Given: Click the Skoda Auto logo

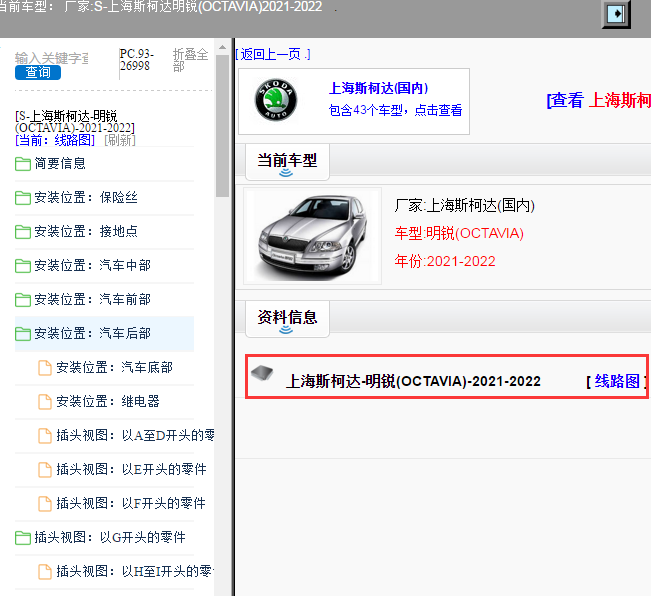Looking at the screenshot, I should [276, 100].
